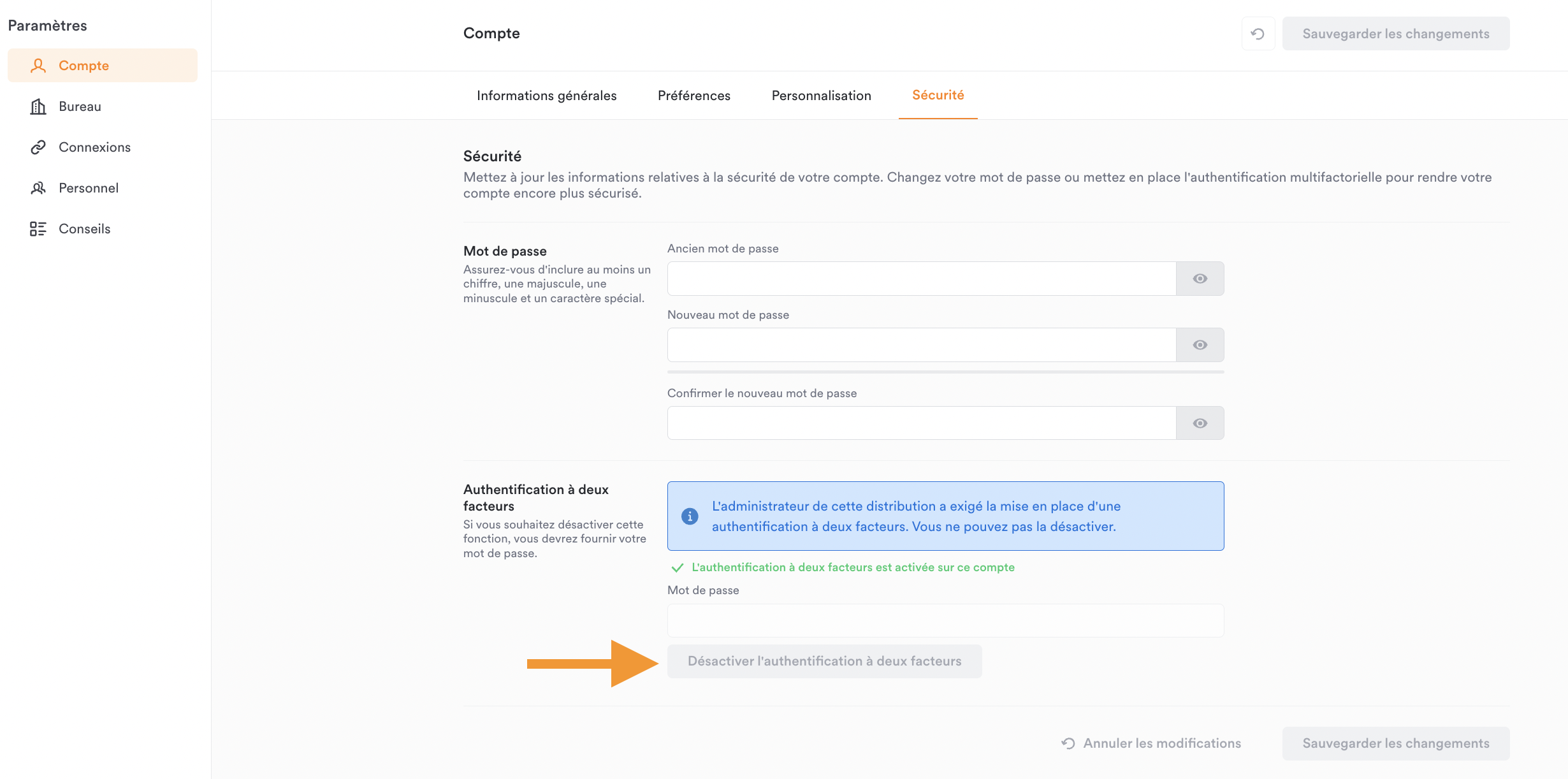Click the Compte person icon in sidebar

38,66
